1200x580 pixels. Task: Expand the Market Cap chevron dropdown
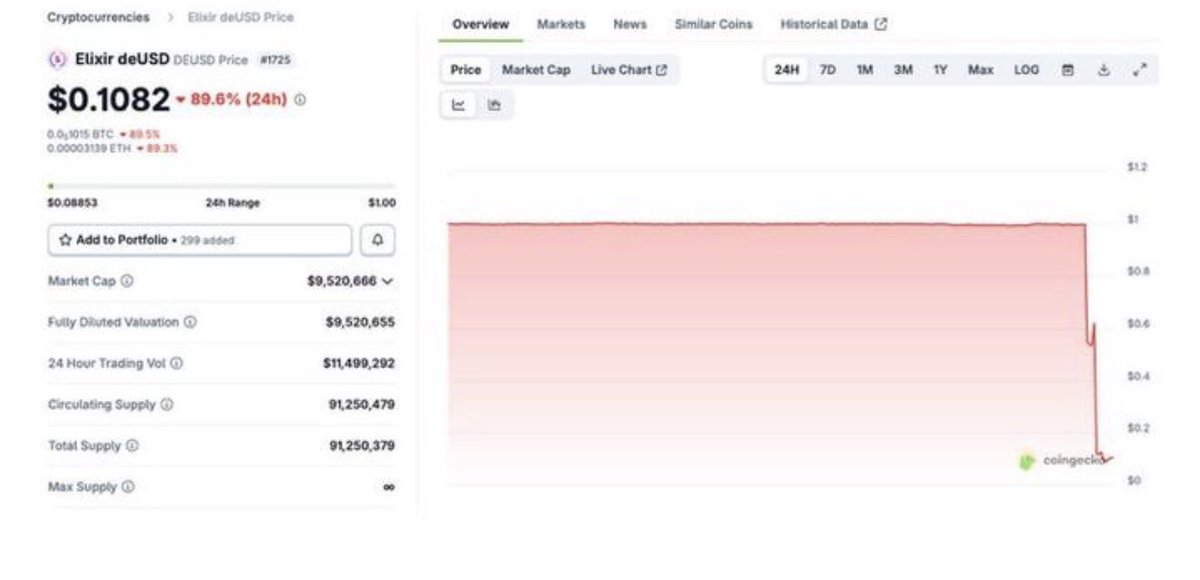[388, 282]
